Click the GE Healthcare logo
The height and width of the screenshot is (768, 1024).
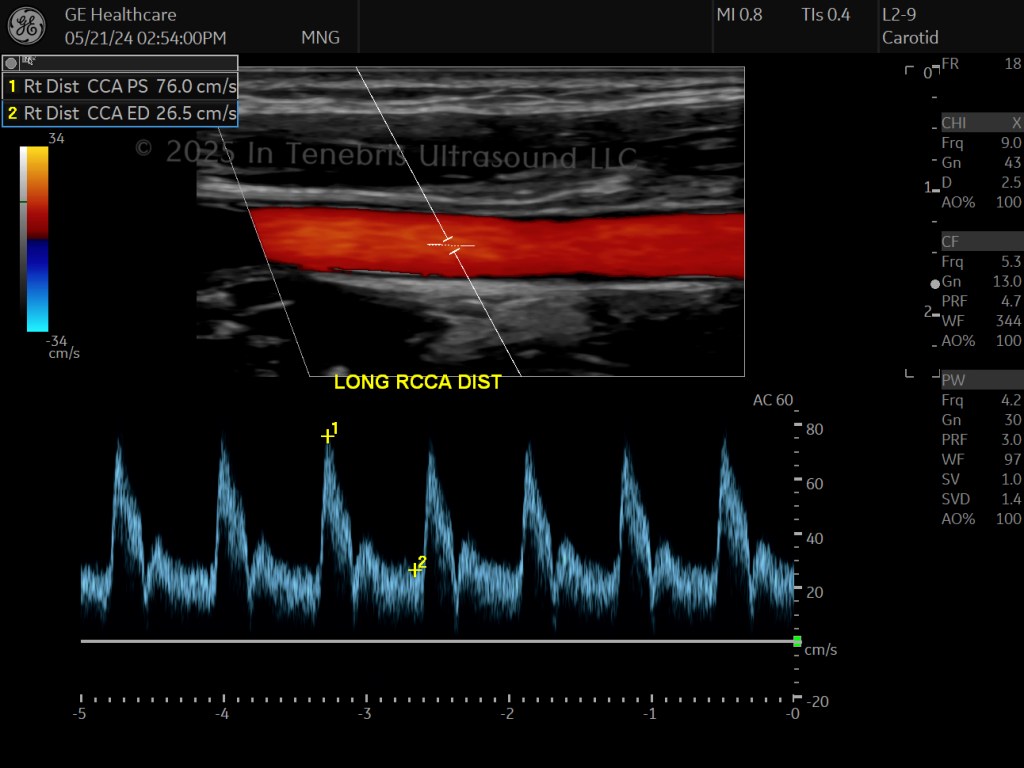pos(27,26)
